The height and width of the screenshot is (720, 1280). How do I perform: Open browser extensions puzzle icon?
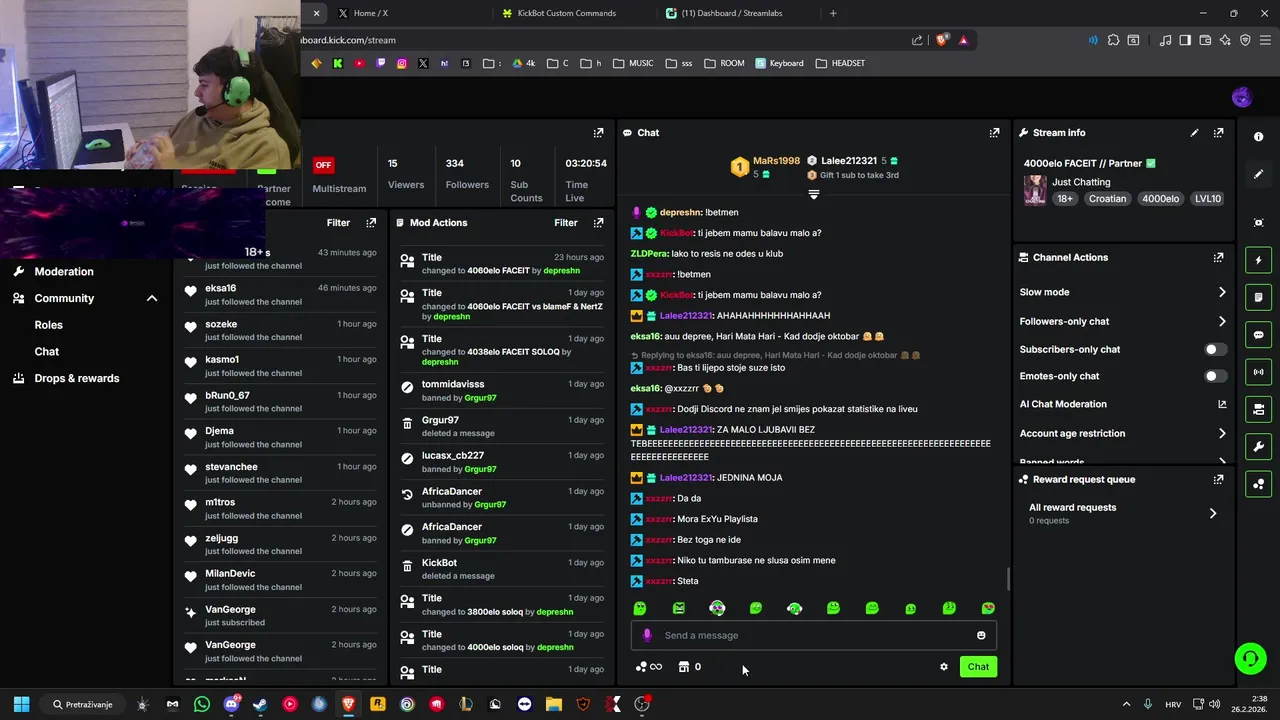1113,40
